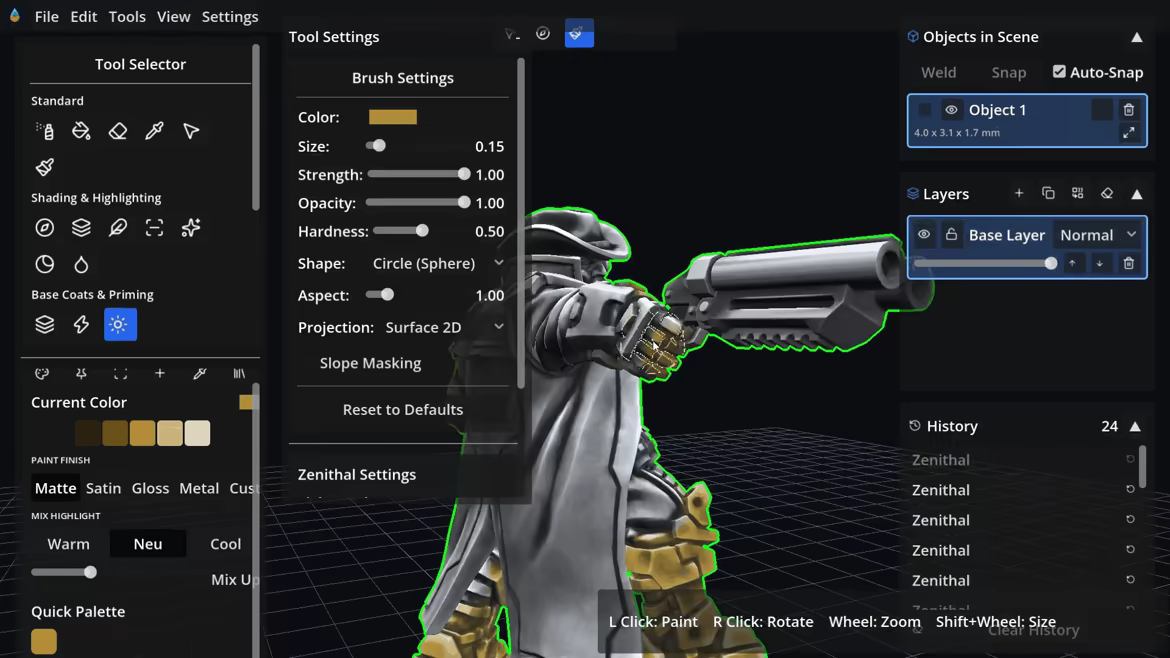Open the Base Layer blend mode Normal dropdown
The image size is (1170, 658).
click(1097, 235)
